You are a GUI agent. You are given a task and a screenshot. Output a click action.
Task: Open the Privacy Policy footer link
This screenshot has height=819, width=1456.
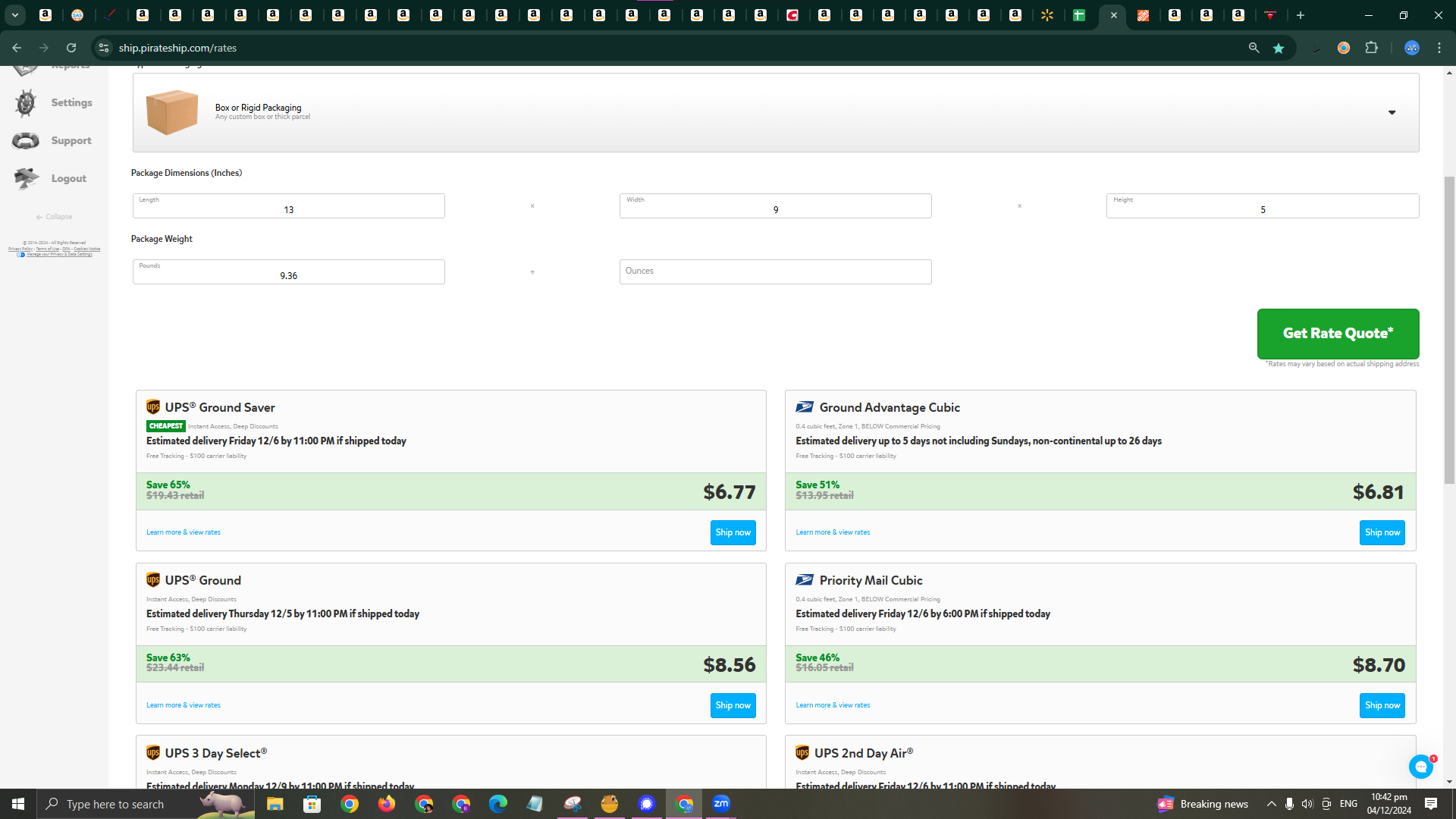click(x=20, y=249)
